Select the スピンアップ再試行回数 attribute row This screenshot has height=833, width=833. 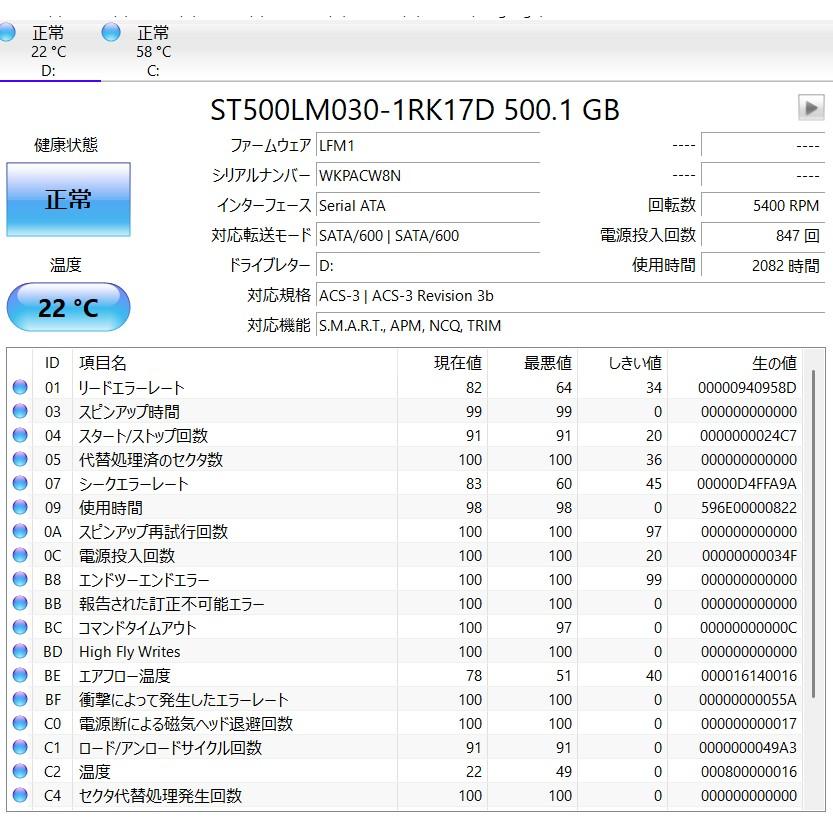tap(406, 531)
